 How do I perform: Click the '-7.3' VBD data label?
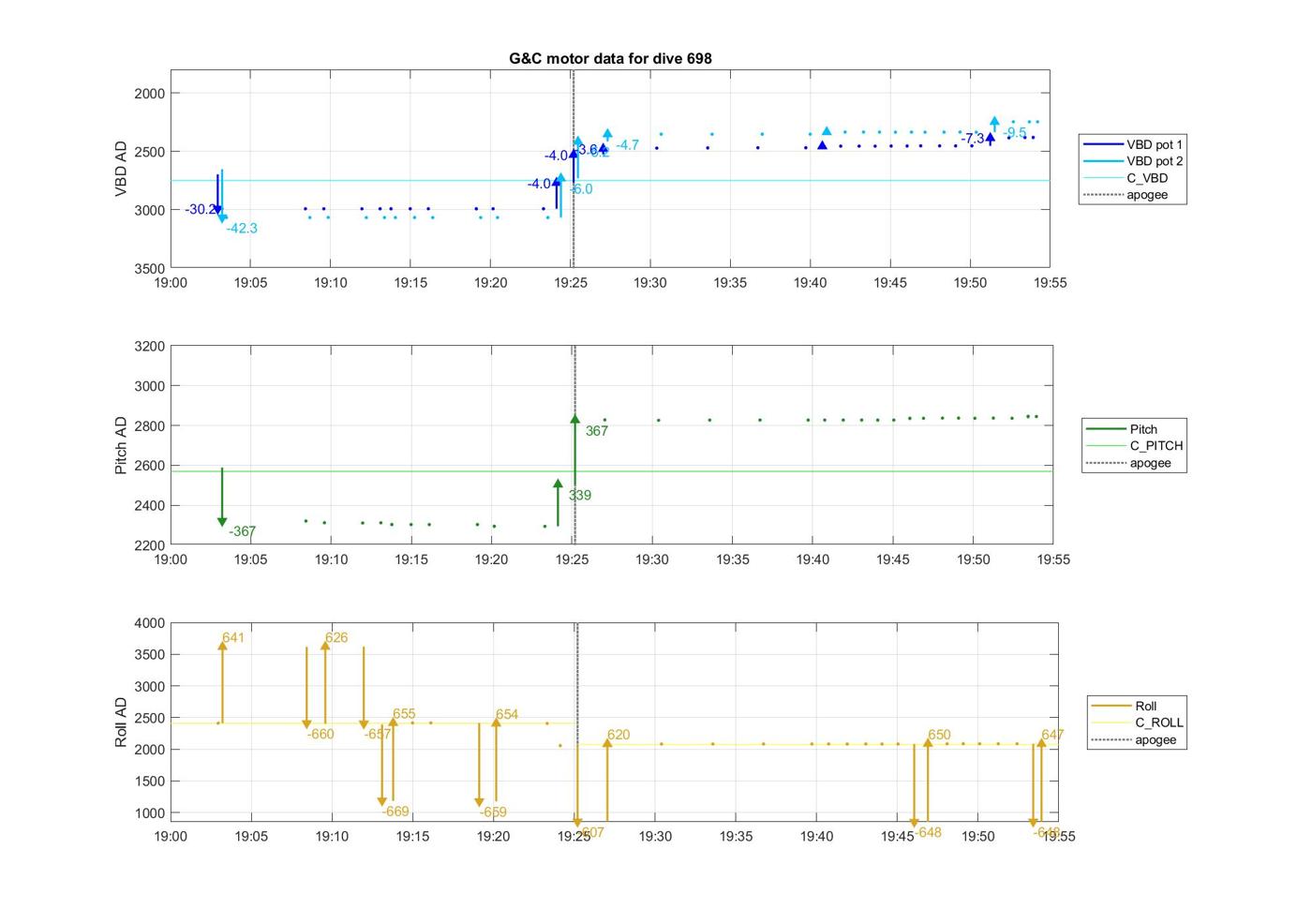pyautogui.click(x=973, y=138)
